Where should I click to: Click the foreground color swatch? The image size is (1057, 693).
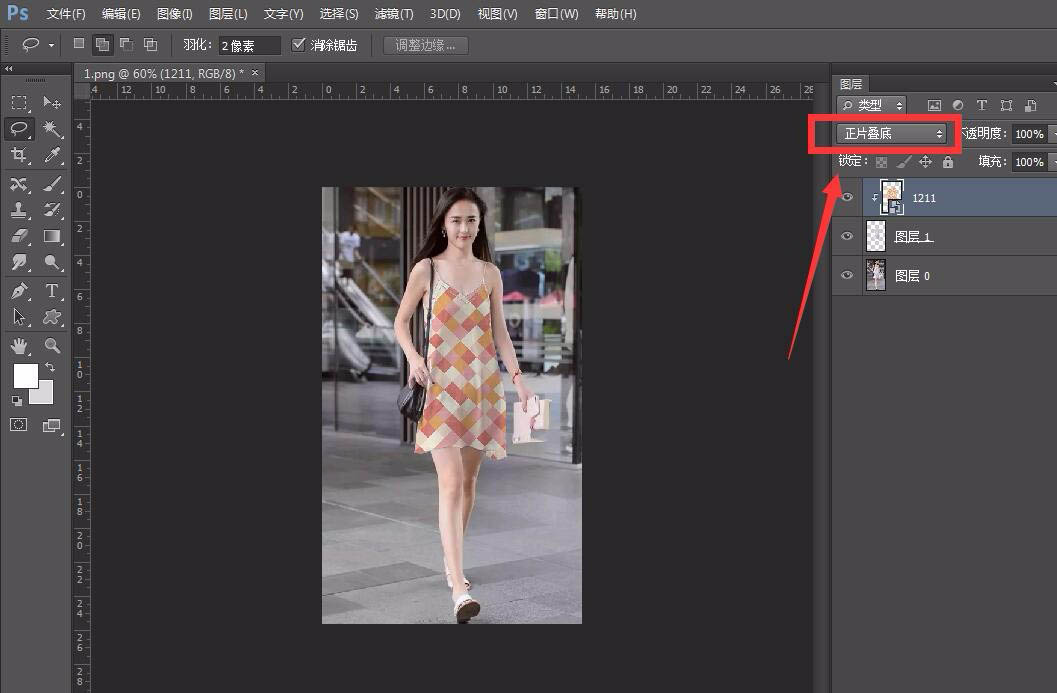[x=26, y=375]
